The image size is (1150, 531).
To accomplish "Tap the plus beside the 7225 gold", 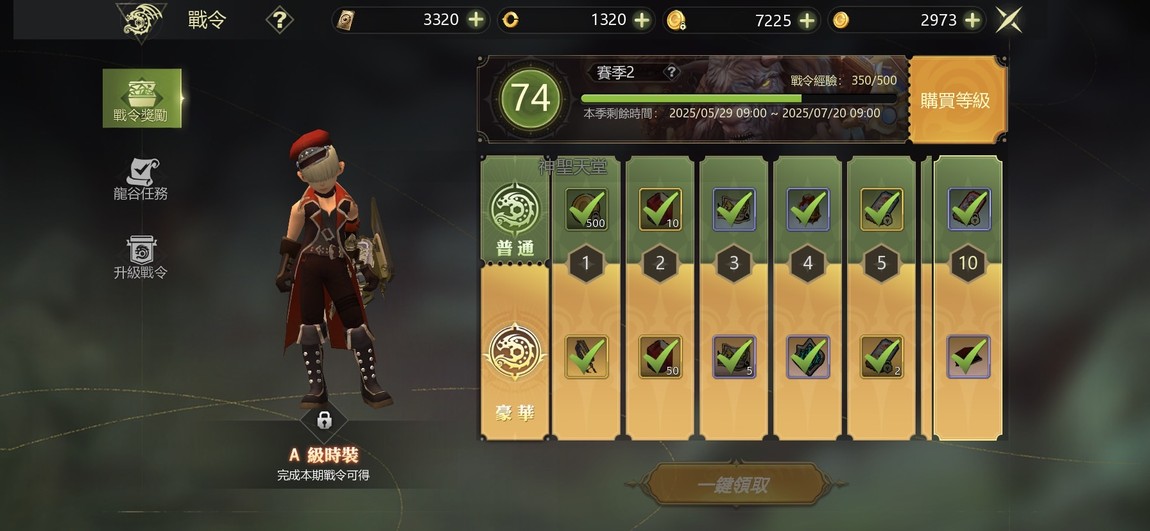I will point(807,21).
